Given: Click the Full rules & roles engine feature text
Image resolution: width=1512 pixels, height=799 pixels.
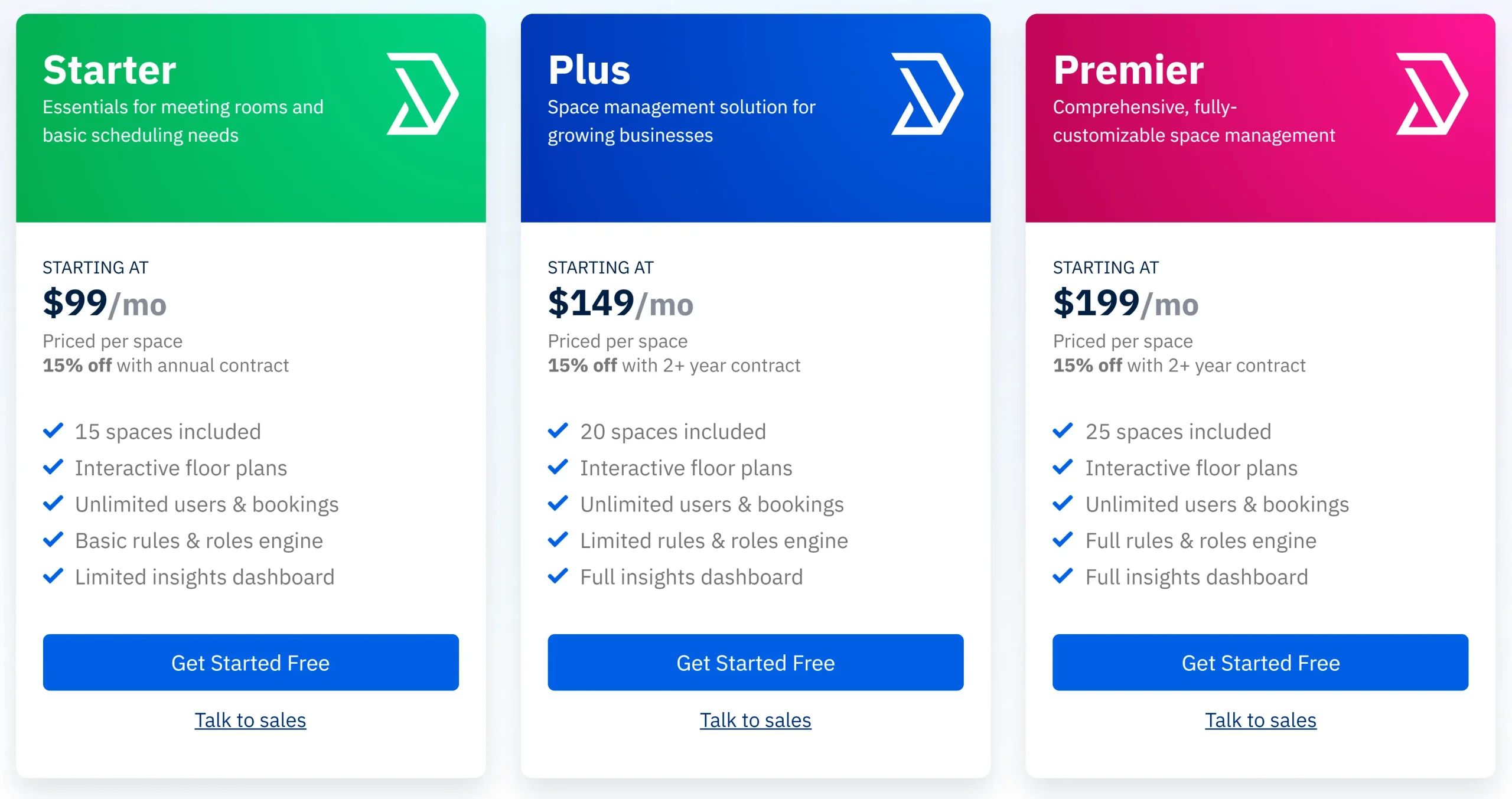Looking at the screenshot, I should (1201, 540).
